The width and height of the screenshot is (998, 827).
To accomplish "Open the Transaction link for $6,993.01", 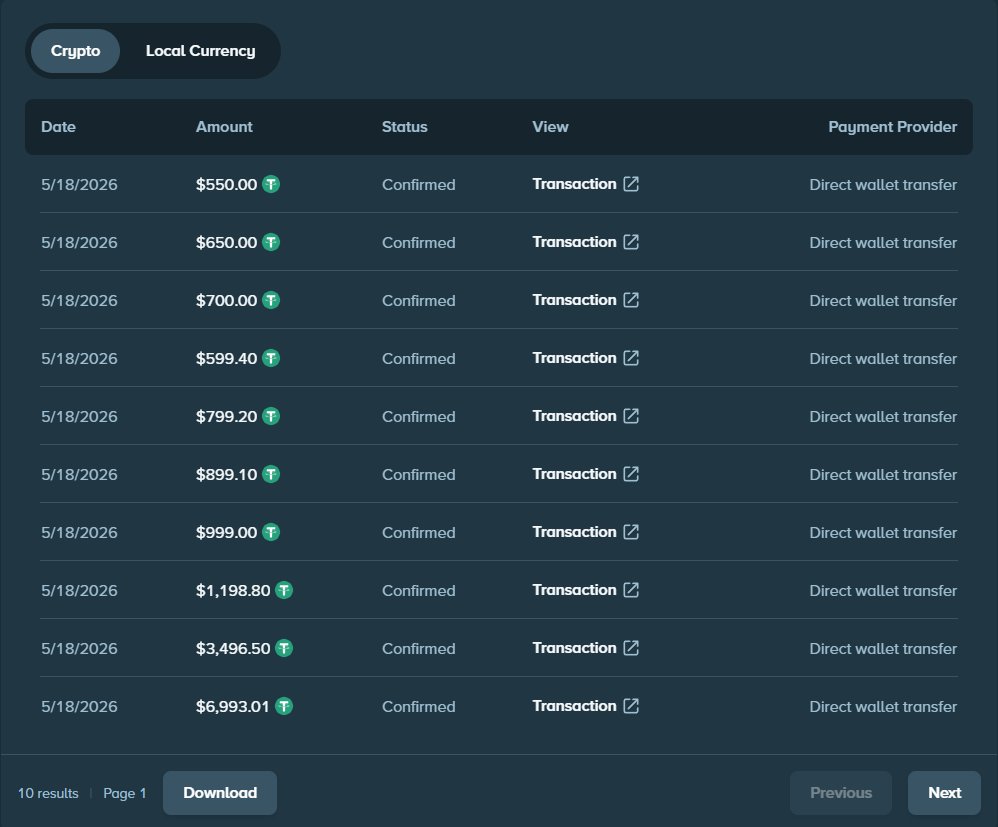I will click(x=574, y=705).
